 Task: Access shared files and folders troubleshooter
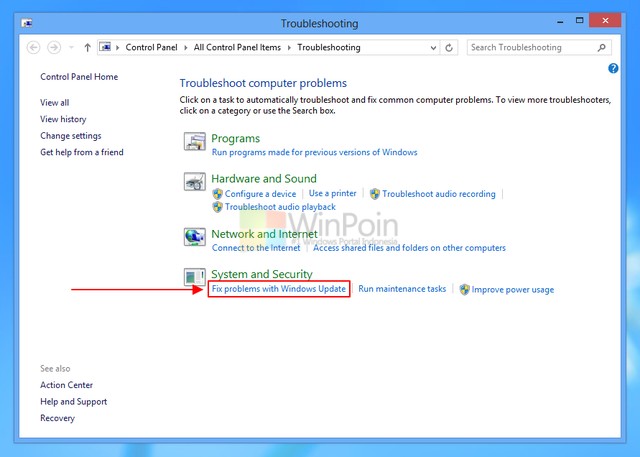409,248
